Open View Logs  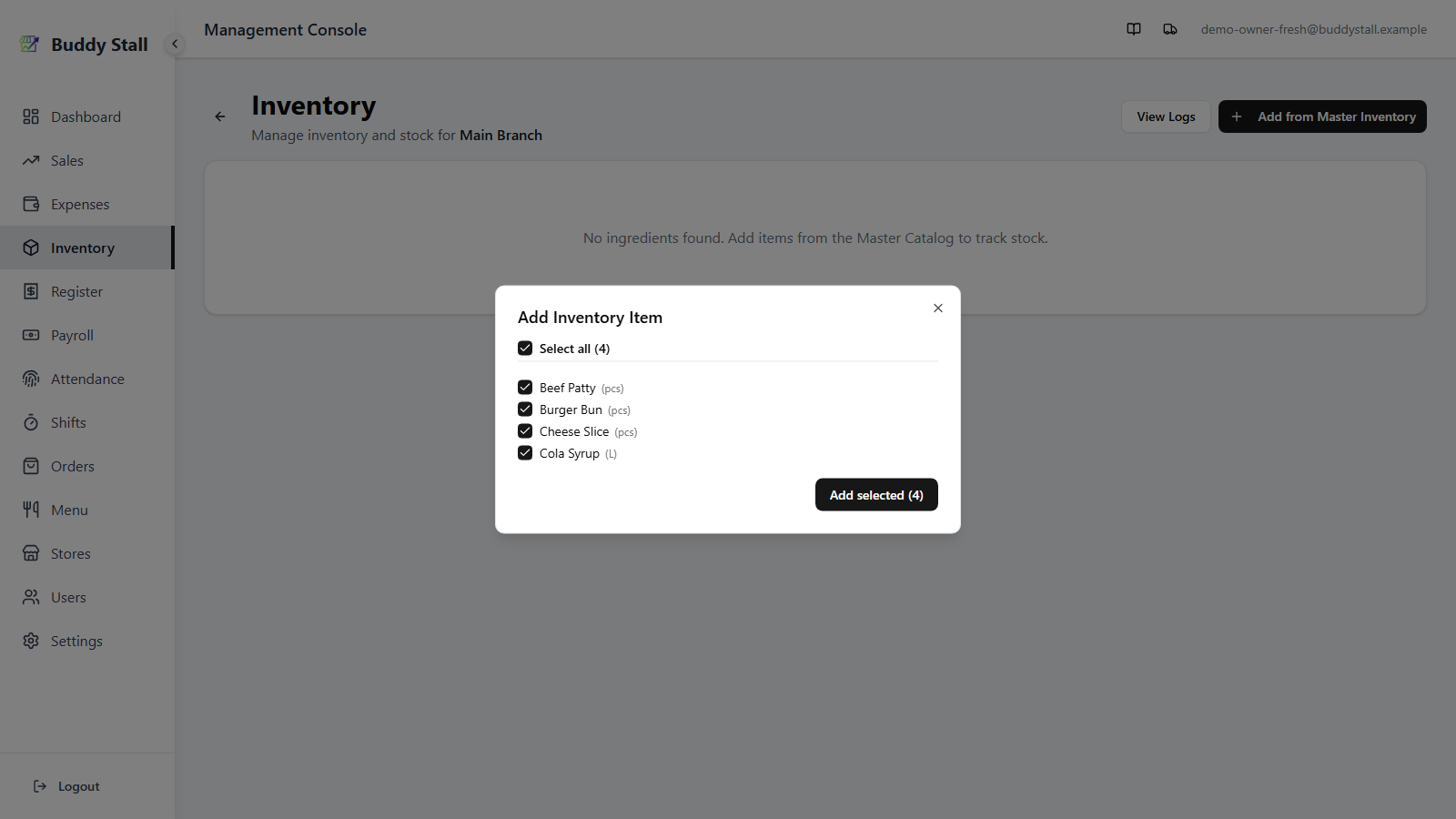click(x=1166, y=116)
